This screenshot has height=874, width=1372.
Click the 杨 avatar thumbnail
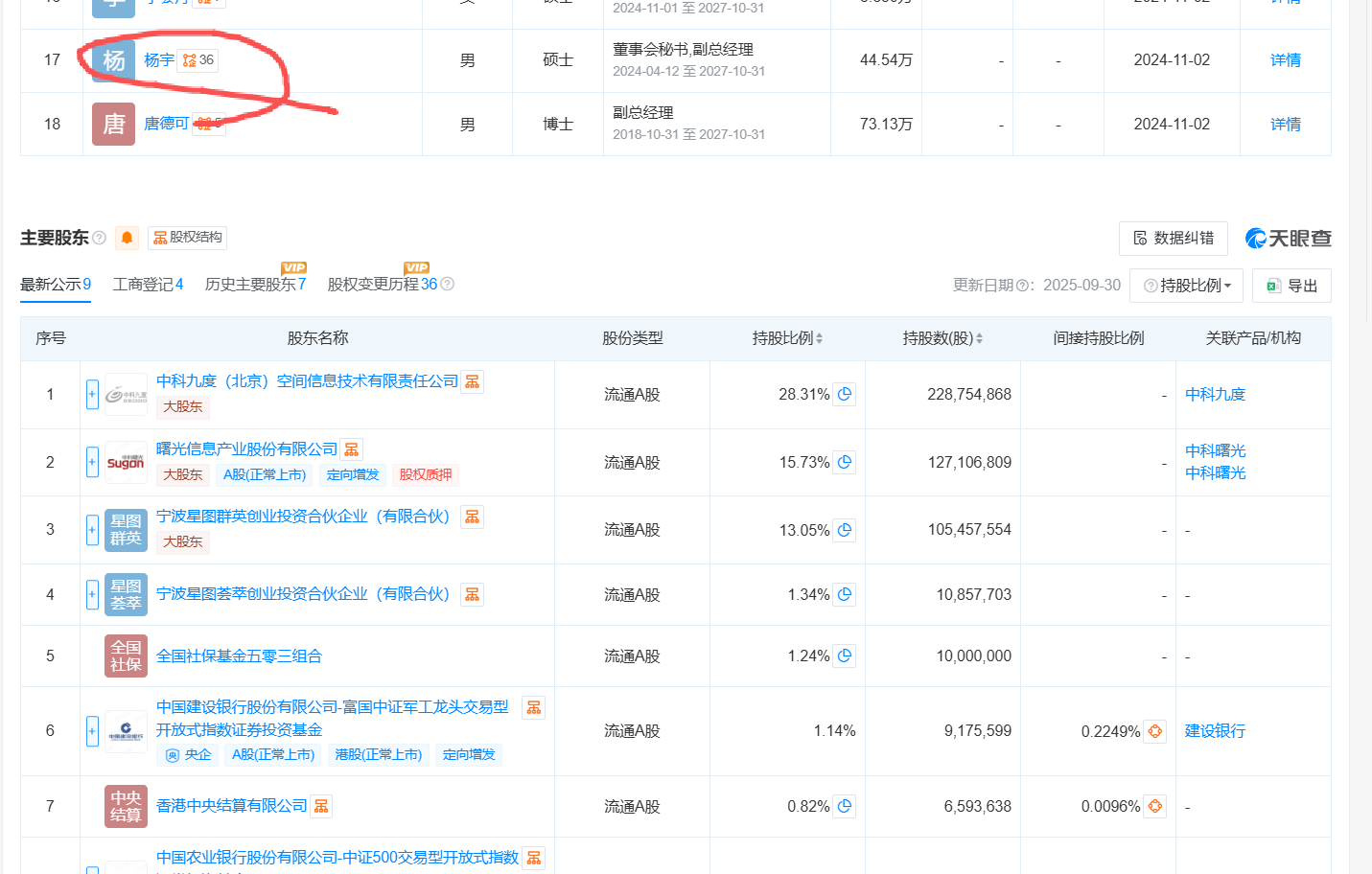113,60
